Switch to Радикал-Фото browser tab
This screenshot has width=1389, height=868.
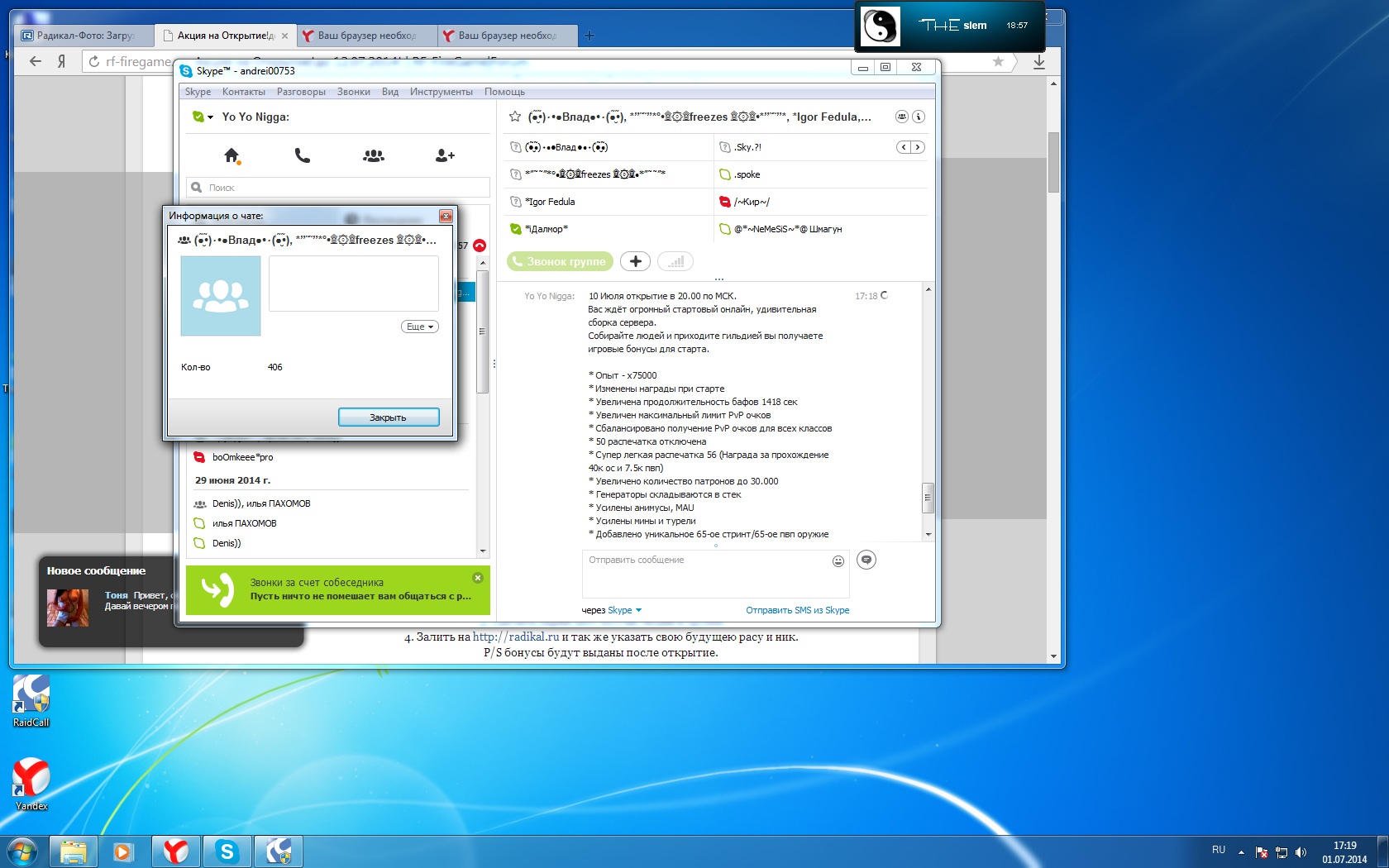tap(84, 36)
